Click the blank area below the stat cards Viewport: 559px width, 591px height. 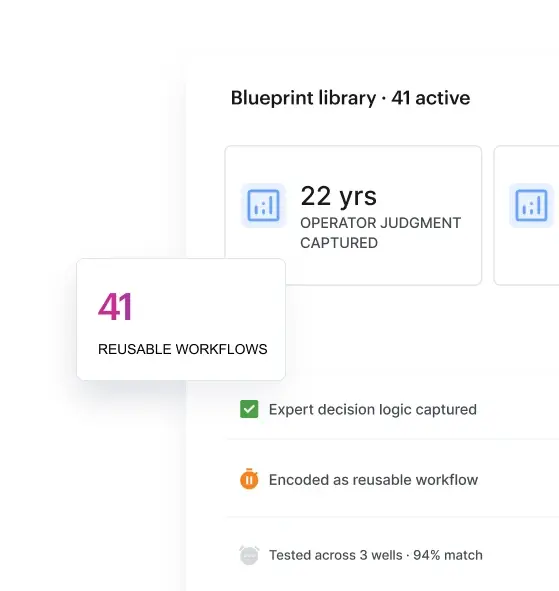coord(415,335)
